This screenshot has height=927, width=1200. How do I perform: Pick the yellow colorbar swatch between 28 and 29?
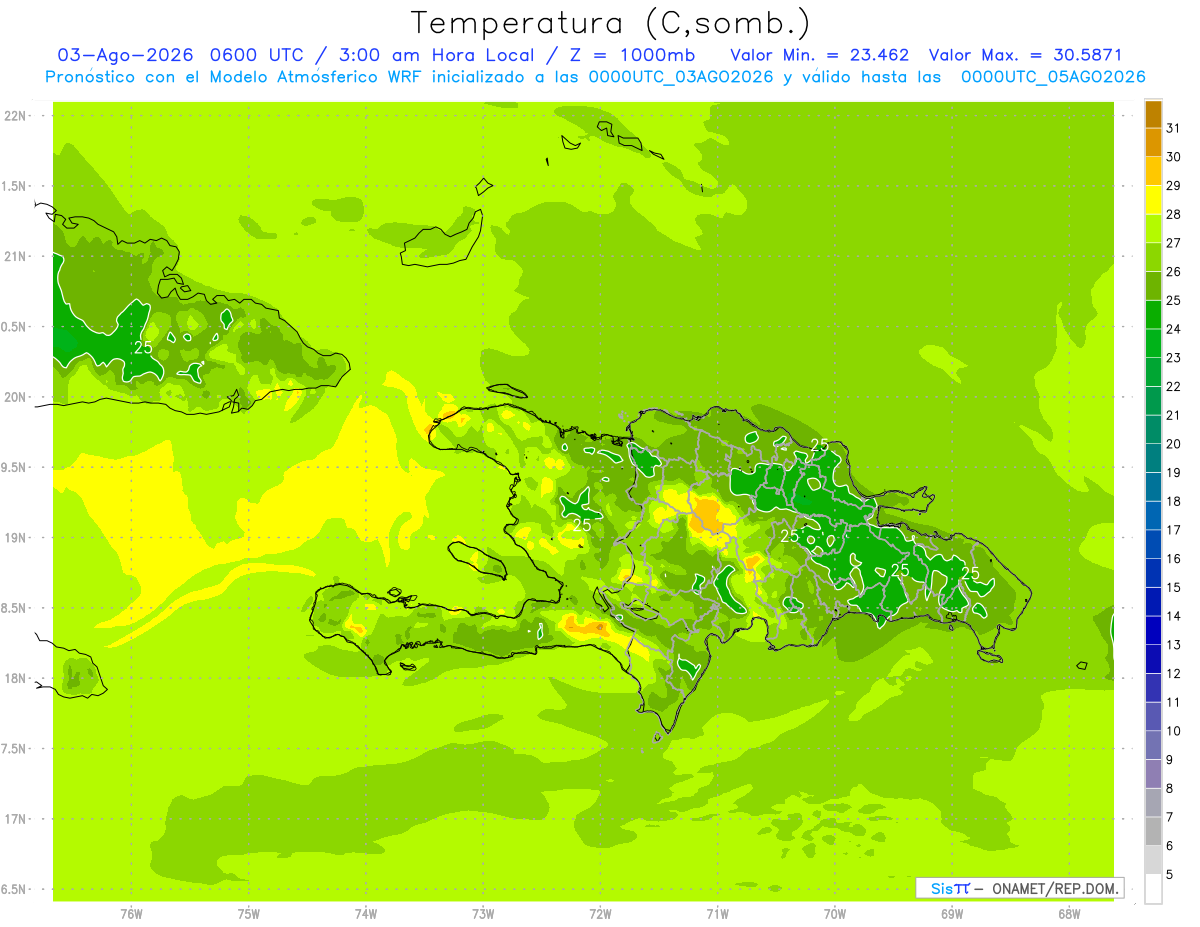click(x=1153, y=200)
